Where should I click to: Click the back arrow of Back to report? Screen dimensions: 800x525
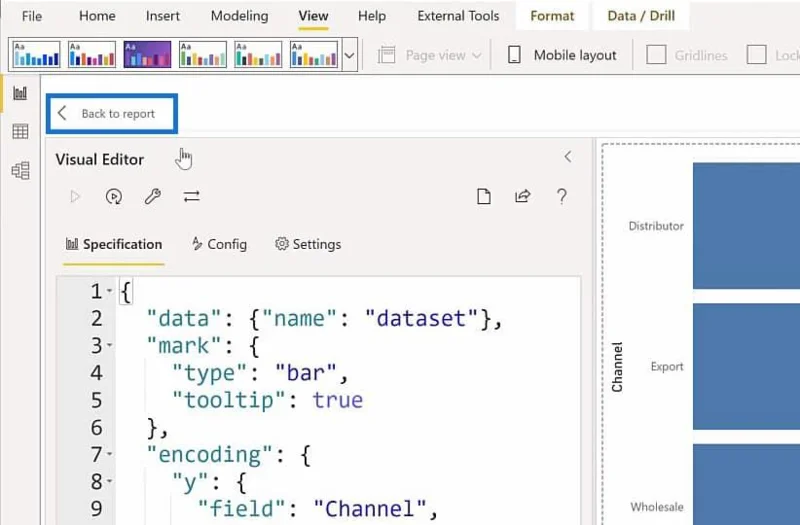(x=62, y=113)
